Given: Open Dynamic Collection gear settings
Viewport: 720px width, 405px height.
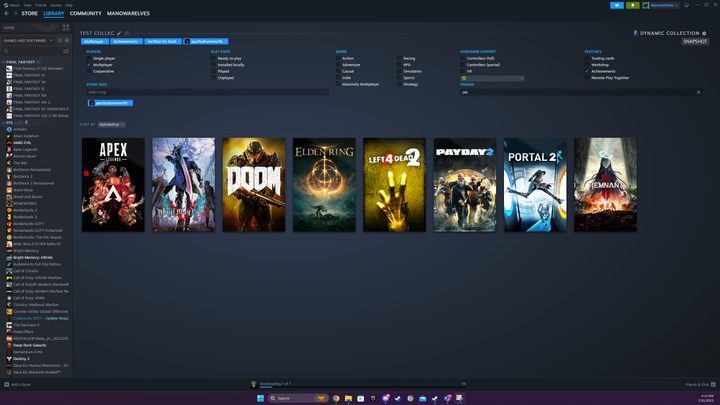Looking at the screenshot, I should (x=704, y=33).
